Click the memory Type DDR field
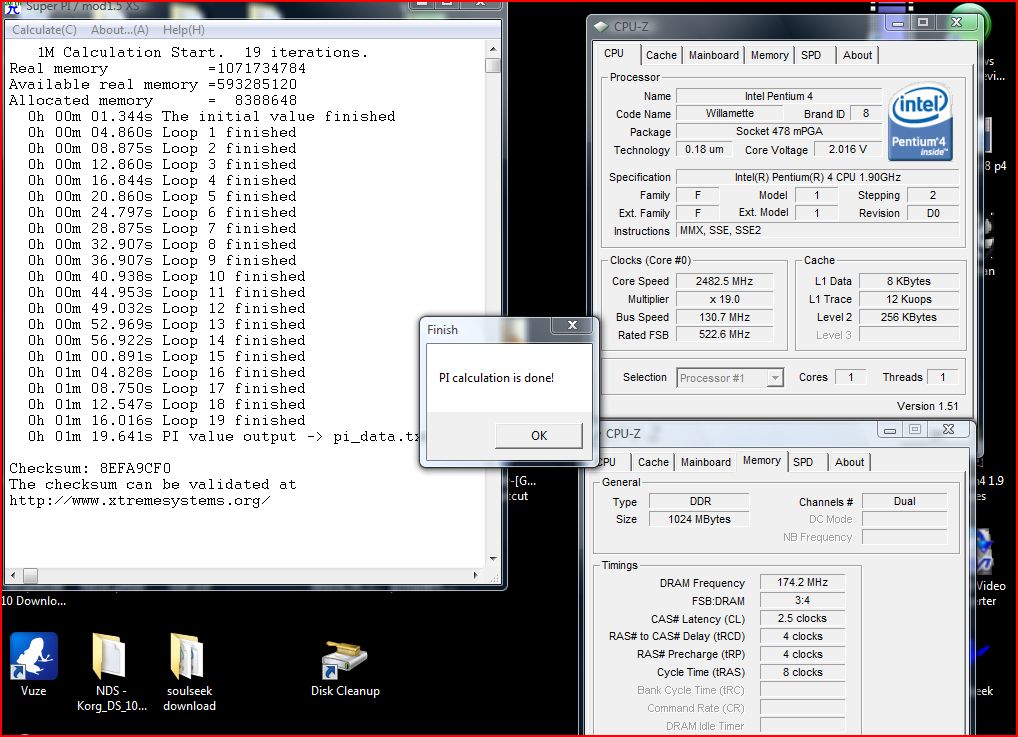 700,501
